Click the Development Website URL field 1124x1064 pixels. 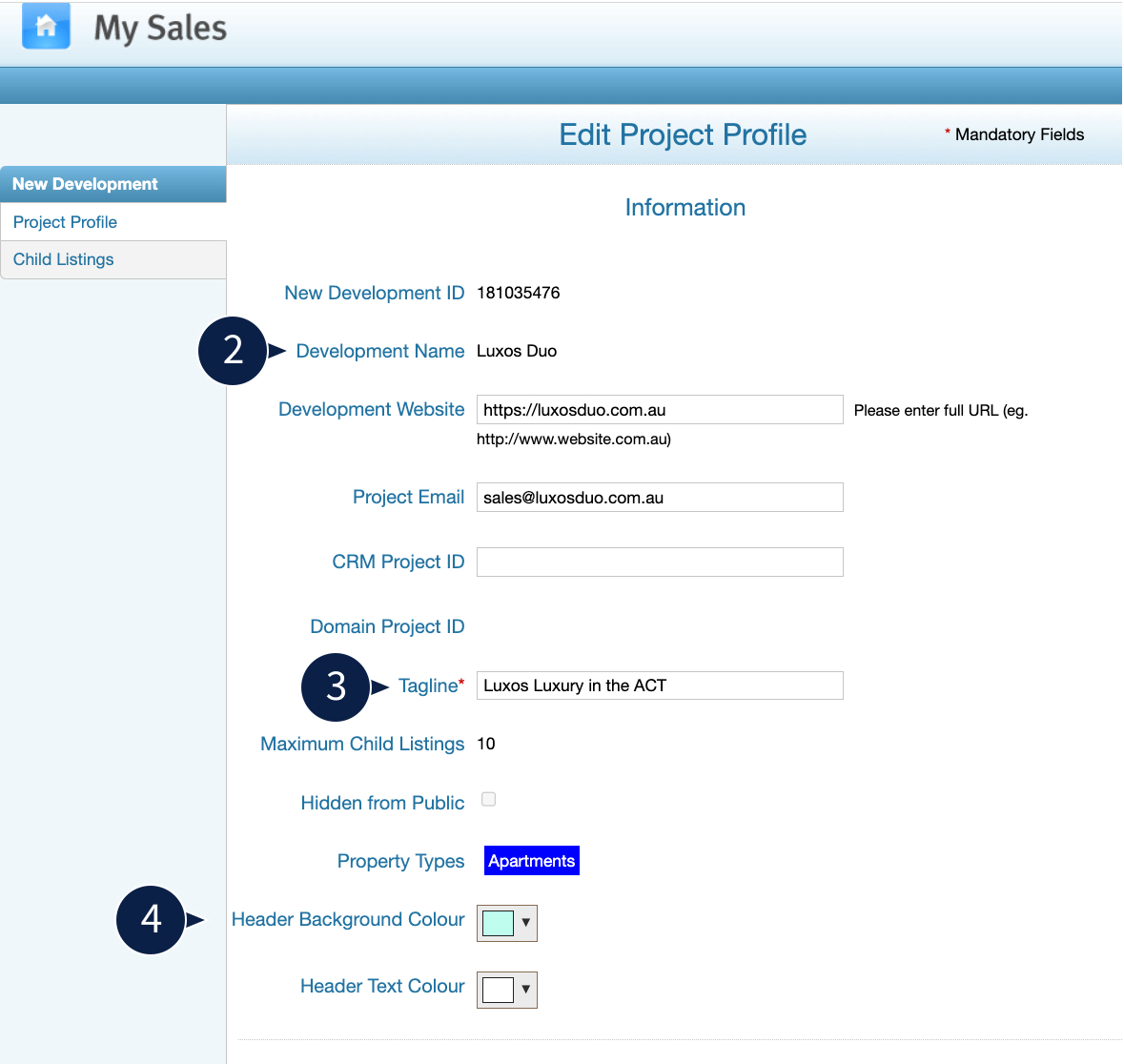[x=660, y=409]
